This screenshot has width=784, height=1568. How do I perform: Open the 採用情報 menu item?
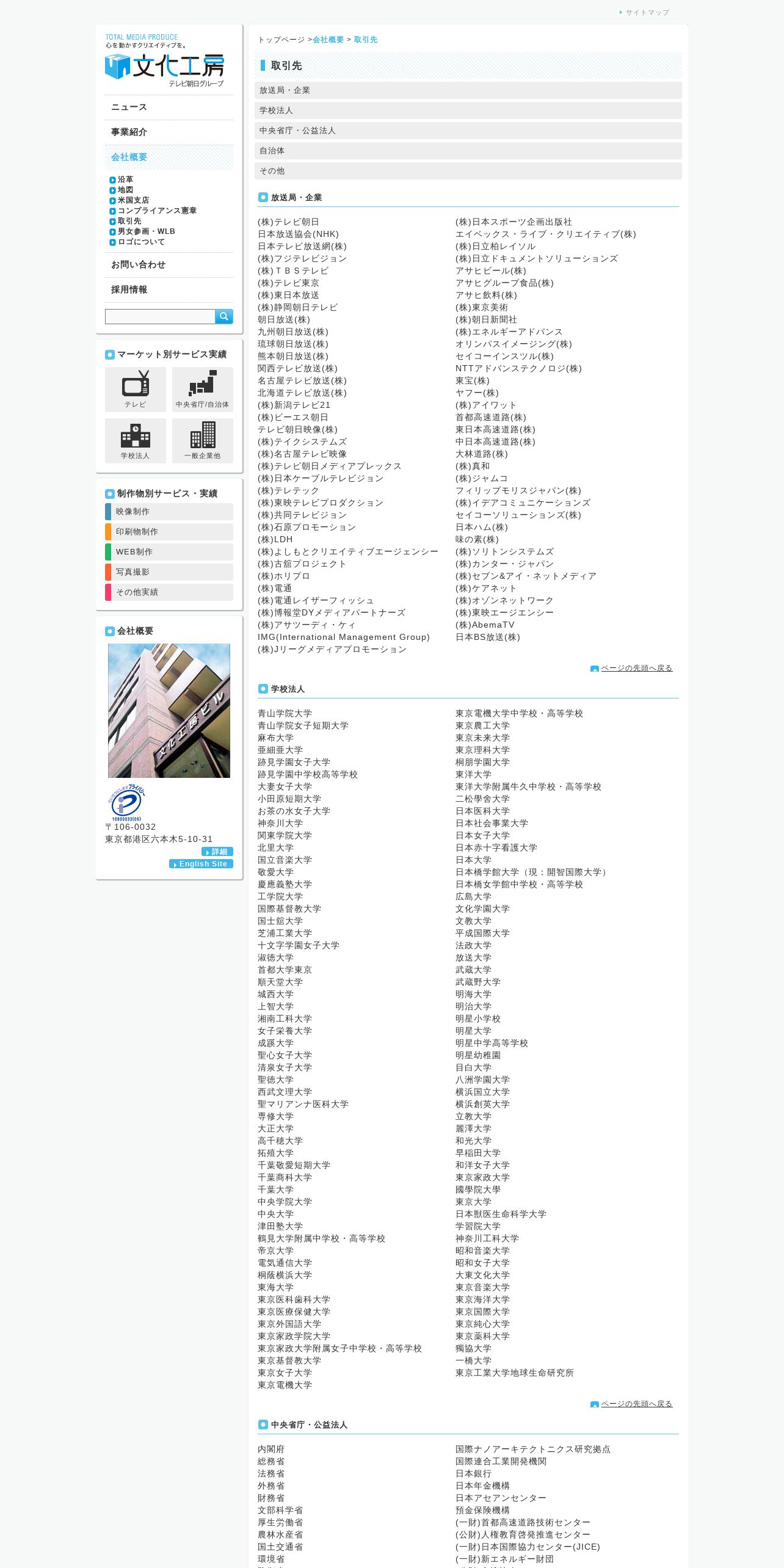169,289
